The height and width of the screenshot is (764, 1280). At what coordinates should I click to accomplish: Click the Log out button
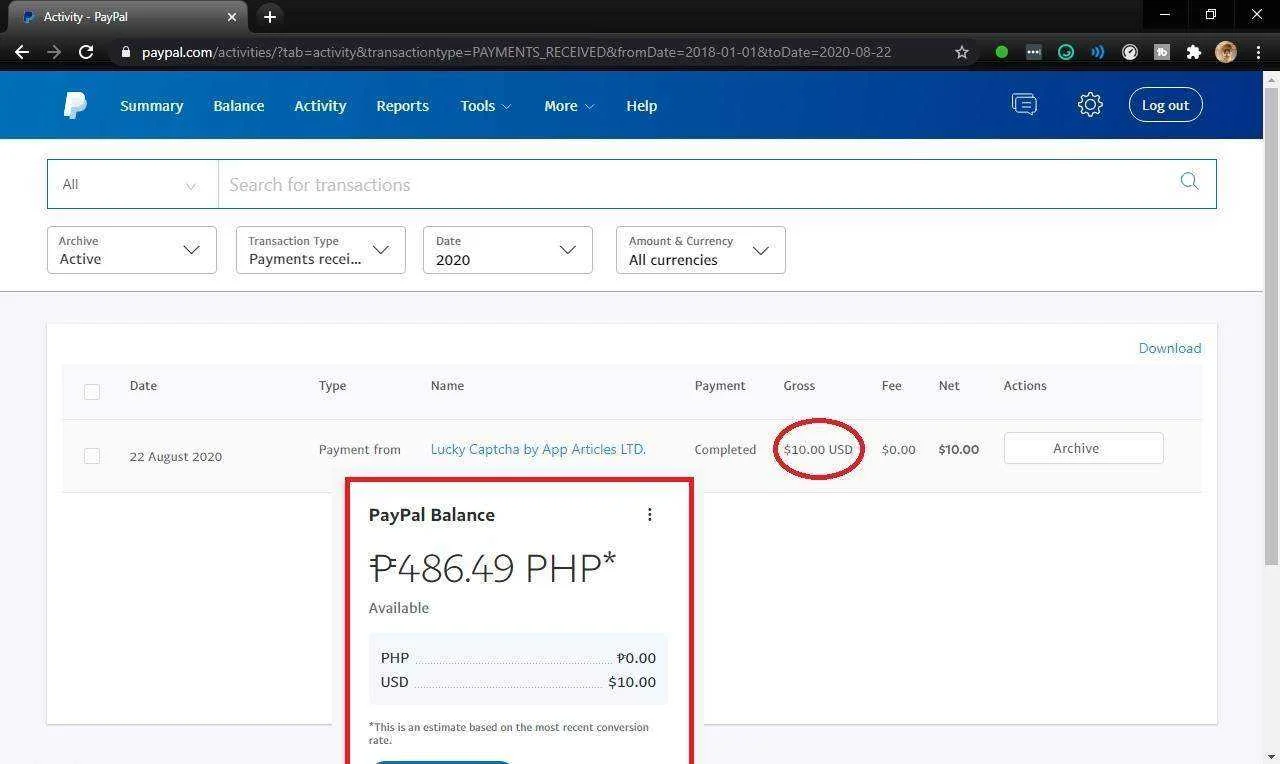tap(1166, 105)
